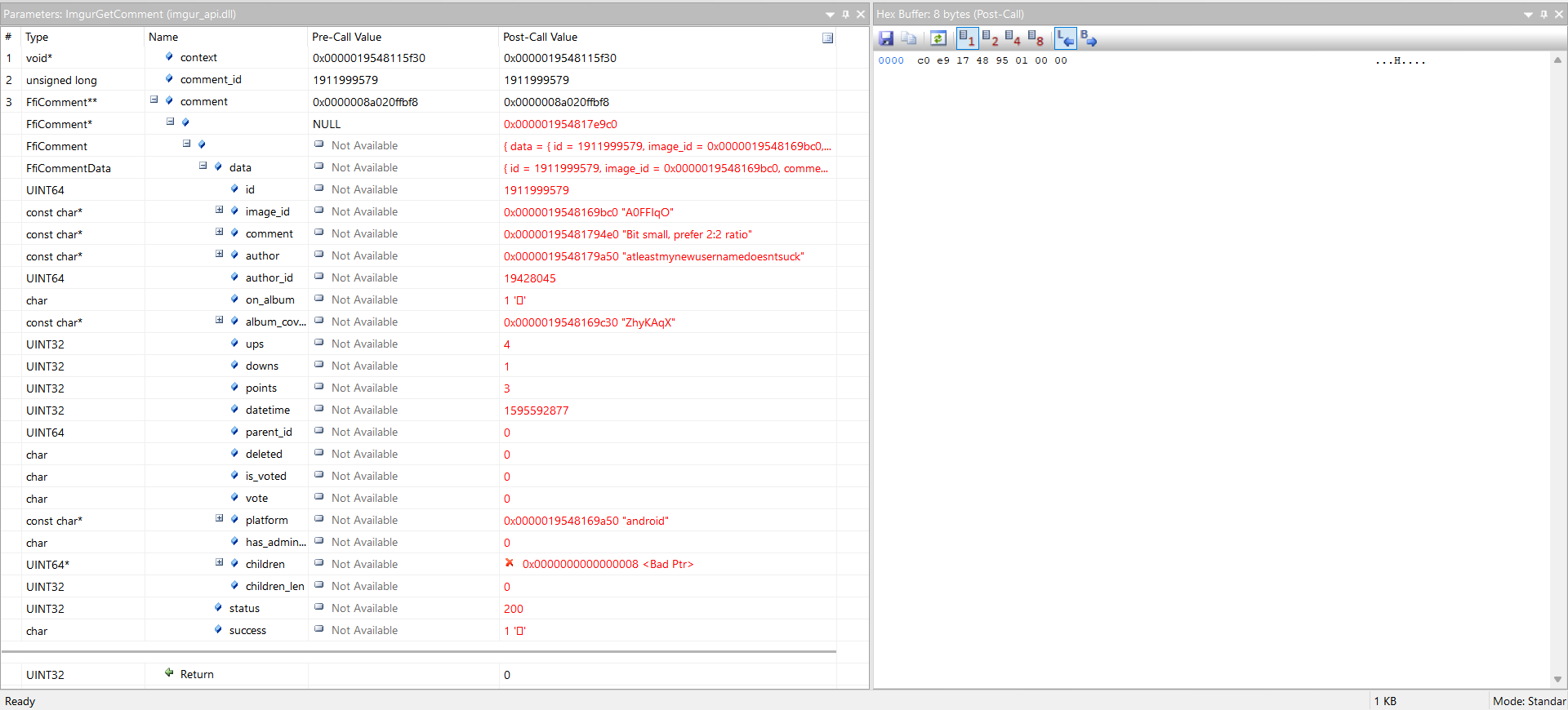Select the vote field row

418,499
